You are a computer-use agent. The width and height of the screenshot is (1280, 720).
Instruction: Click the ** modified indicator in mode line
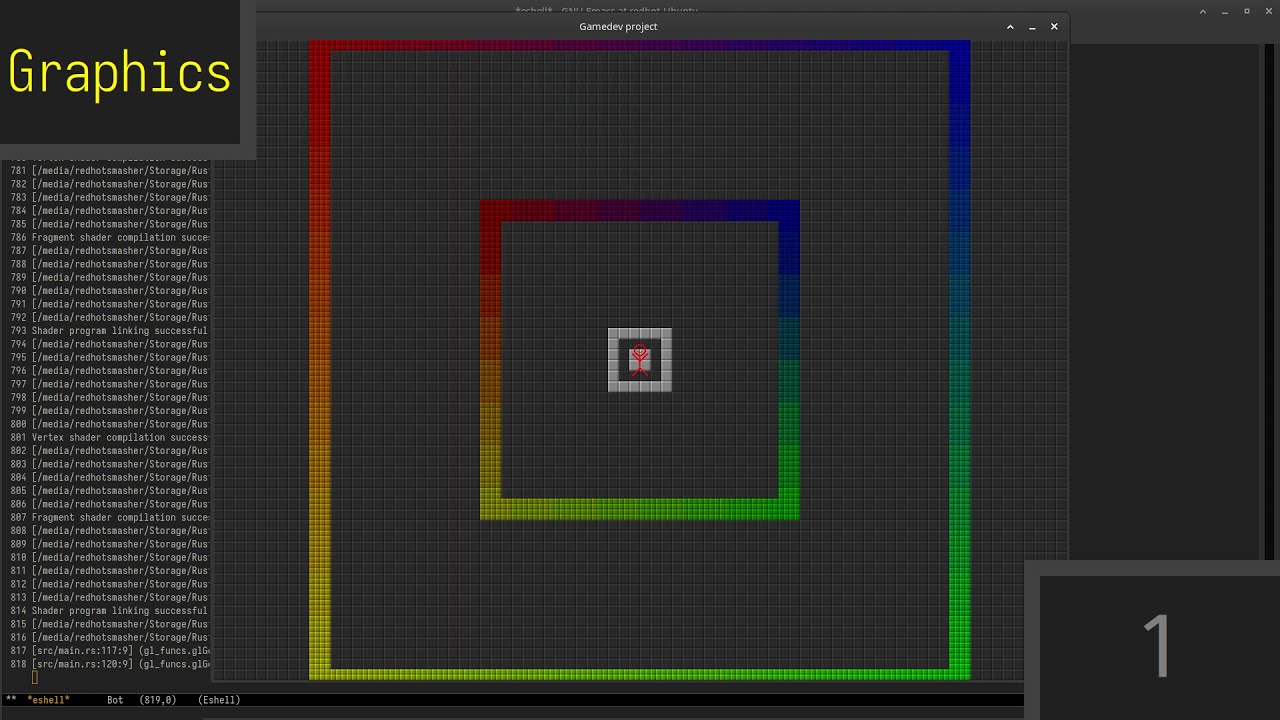click(x=11, y=700)
